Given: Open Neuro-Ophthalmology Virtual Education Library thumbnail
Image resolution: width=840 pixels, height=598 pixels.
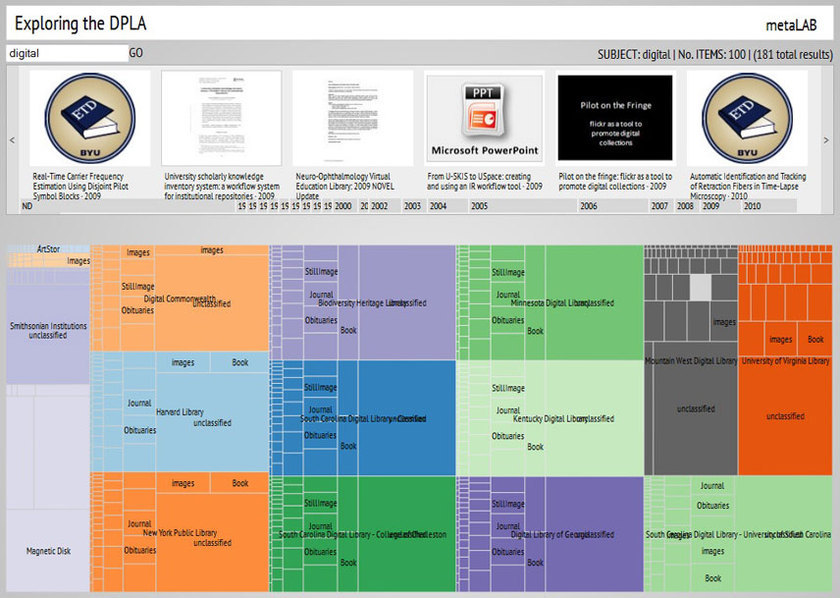Looking at the screenshot, I should [x=353, y=118].
